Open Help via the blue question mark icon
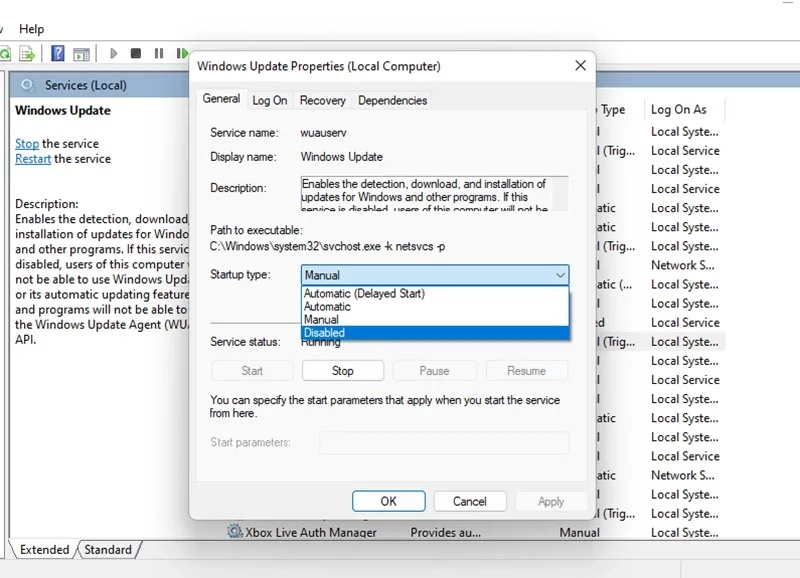 pos(58,53)
